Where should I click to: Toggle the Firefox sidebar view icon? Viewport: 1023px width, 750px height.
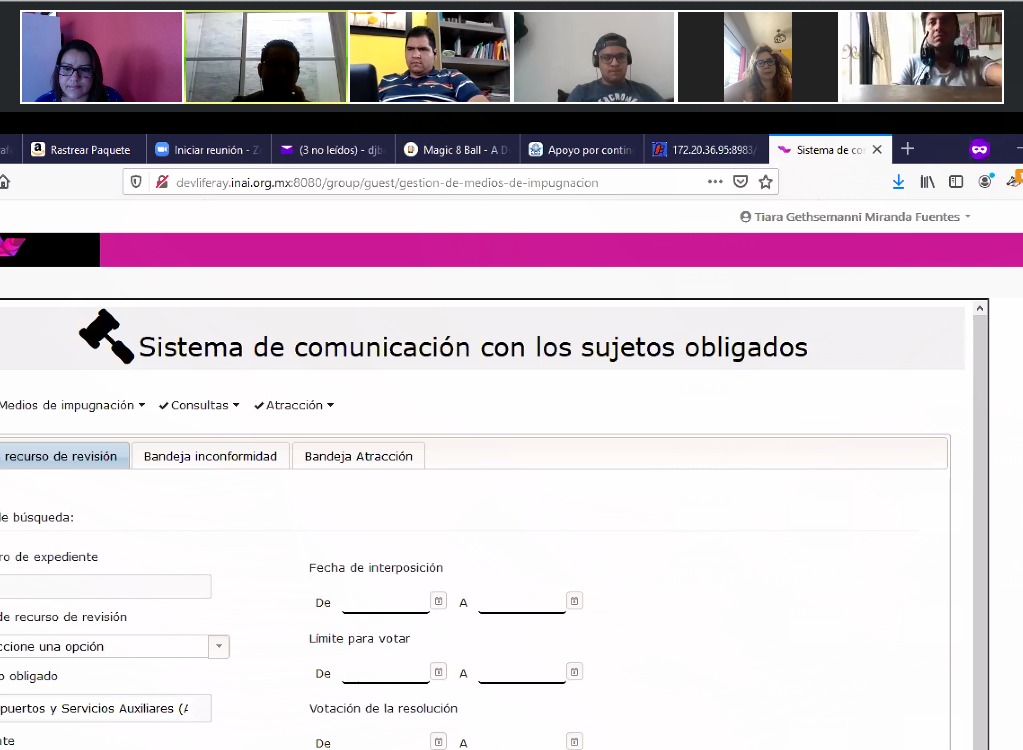[956, 182]
